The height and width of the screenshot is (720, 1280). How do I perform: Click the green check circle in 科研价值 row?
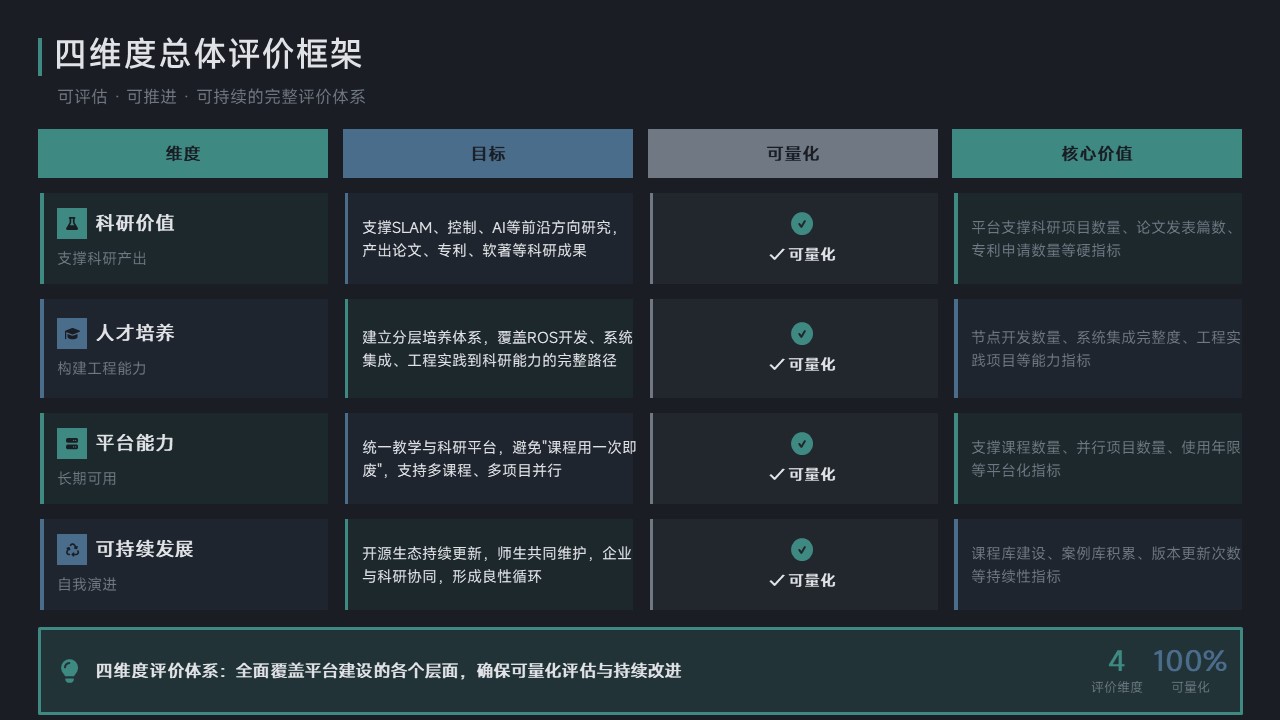pyautogui.click(x=802, y=224)
